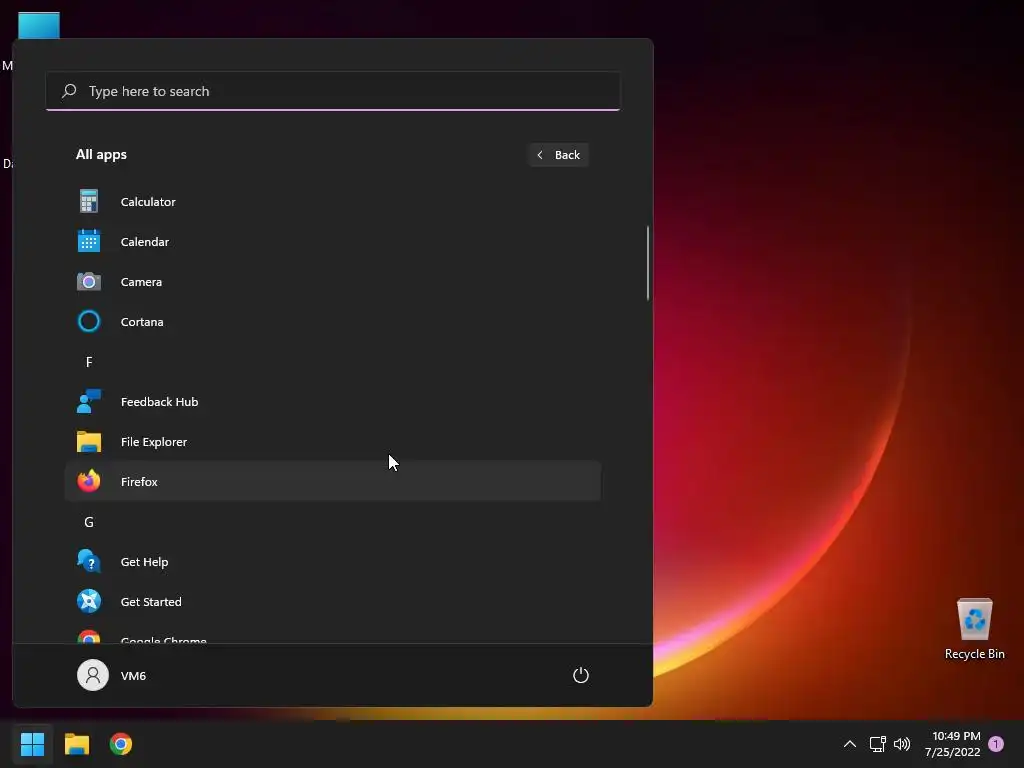
Task: Open the Cortana circle icon
Action: click(89, 321)
